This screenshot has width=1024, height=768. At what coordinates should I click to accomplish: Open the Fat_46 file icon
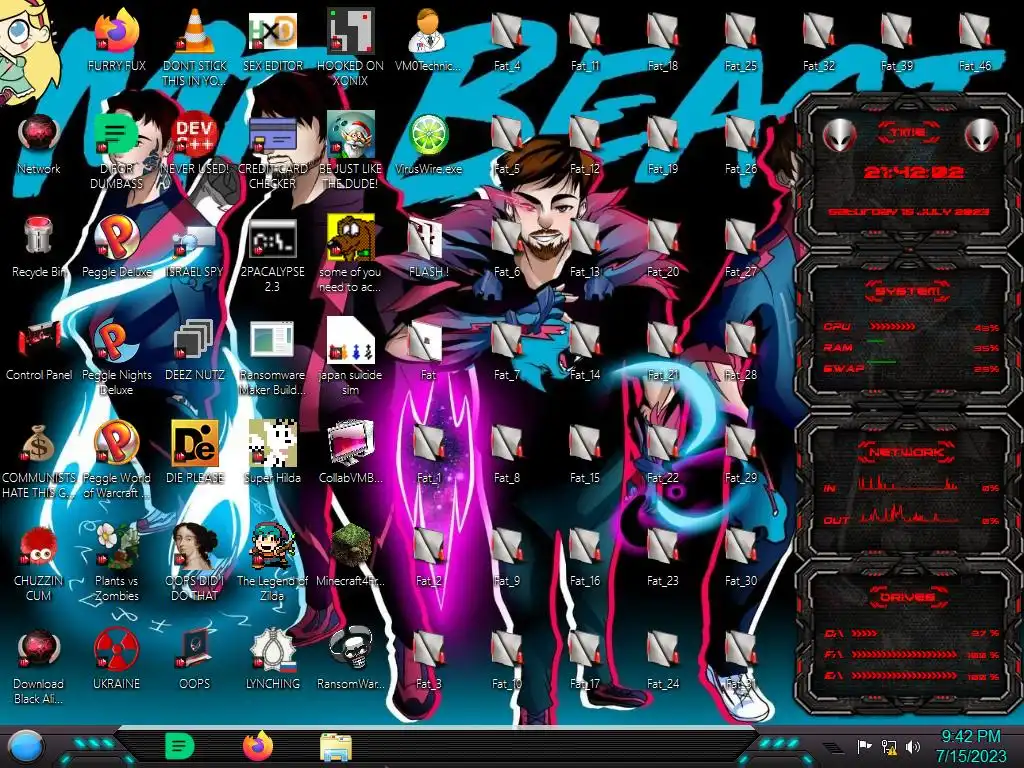coord(974,31)
